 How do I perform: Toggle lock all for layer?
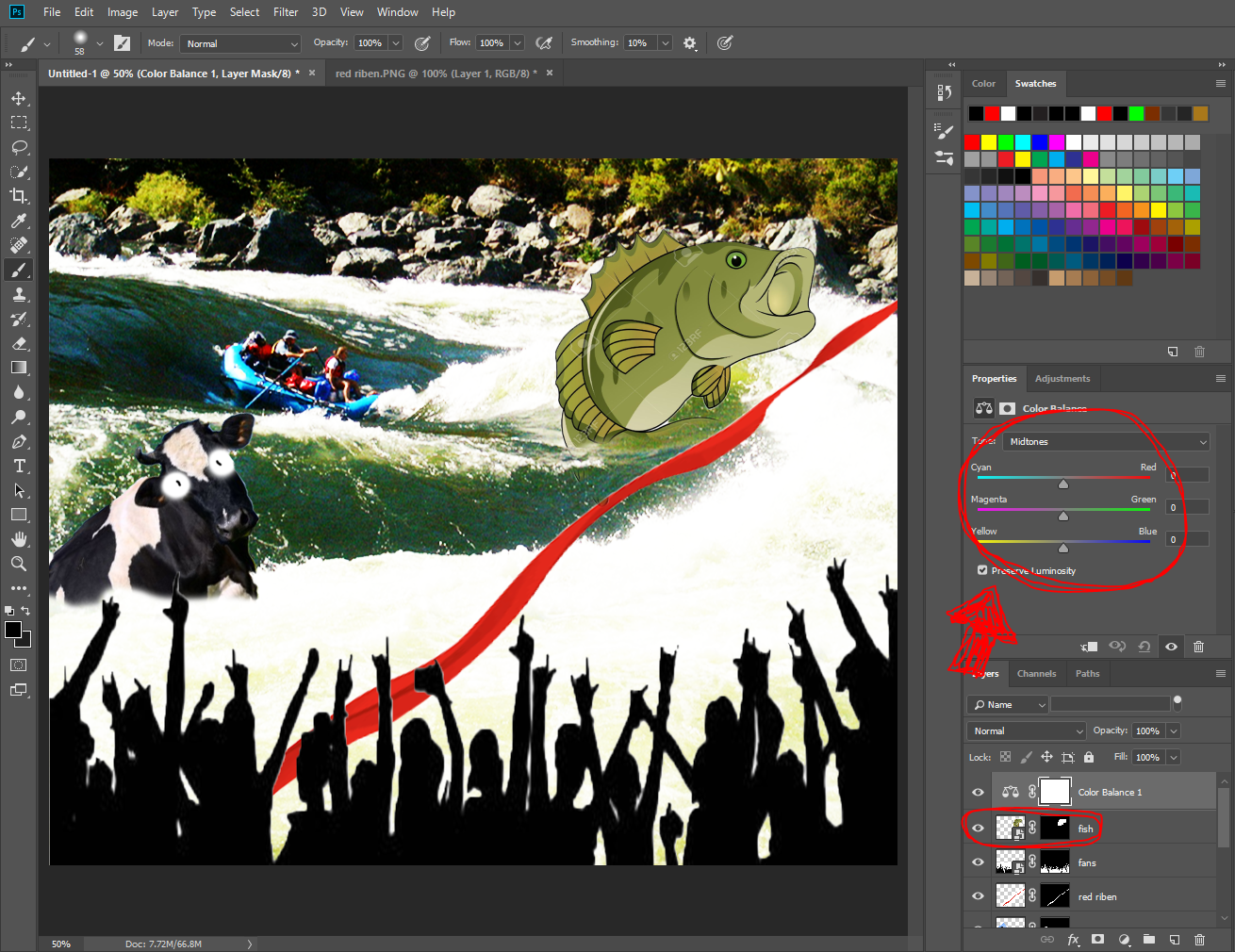1089,757
